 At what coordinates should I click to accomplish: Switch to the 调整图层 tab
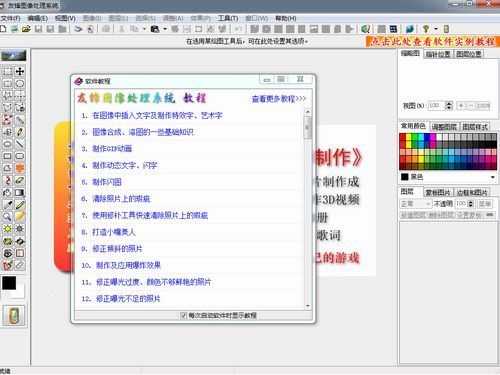tap(444, 127)
